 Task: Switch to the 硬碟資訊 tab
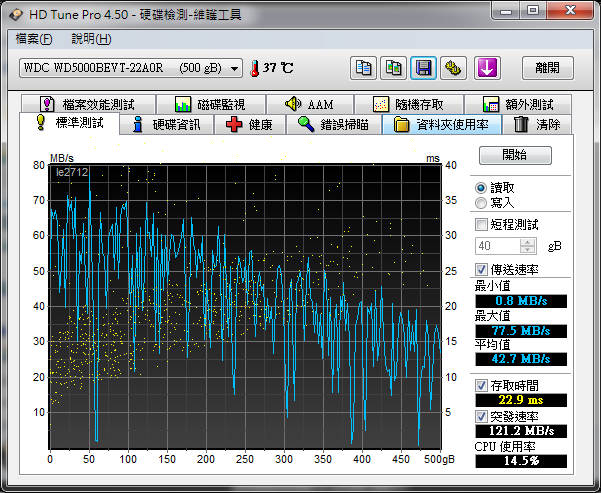[x=167, y=125]
